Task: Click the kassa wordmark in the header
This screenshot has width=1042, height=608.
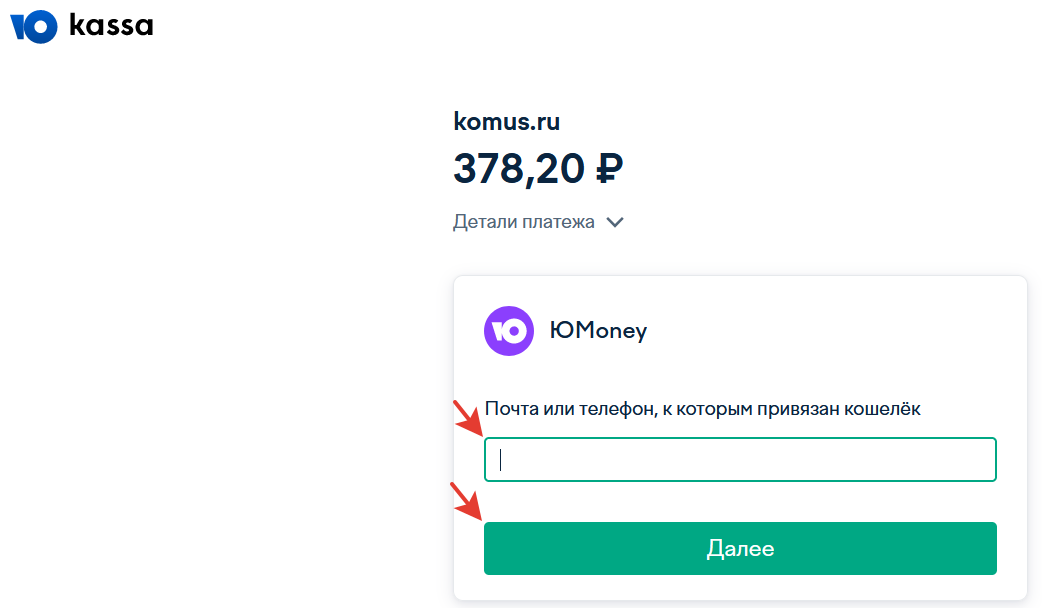Action: tap(111, 26)
